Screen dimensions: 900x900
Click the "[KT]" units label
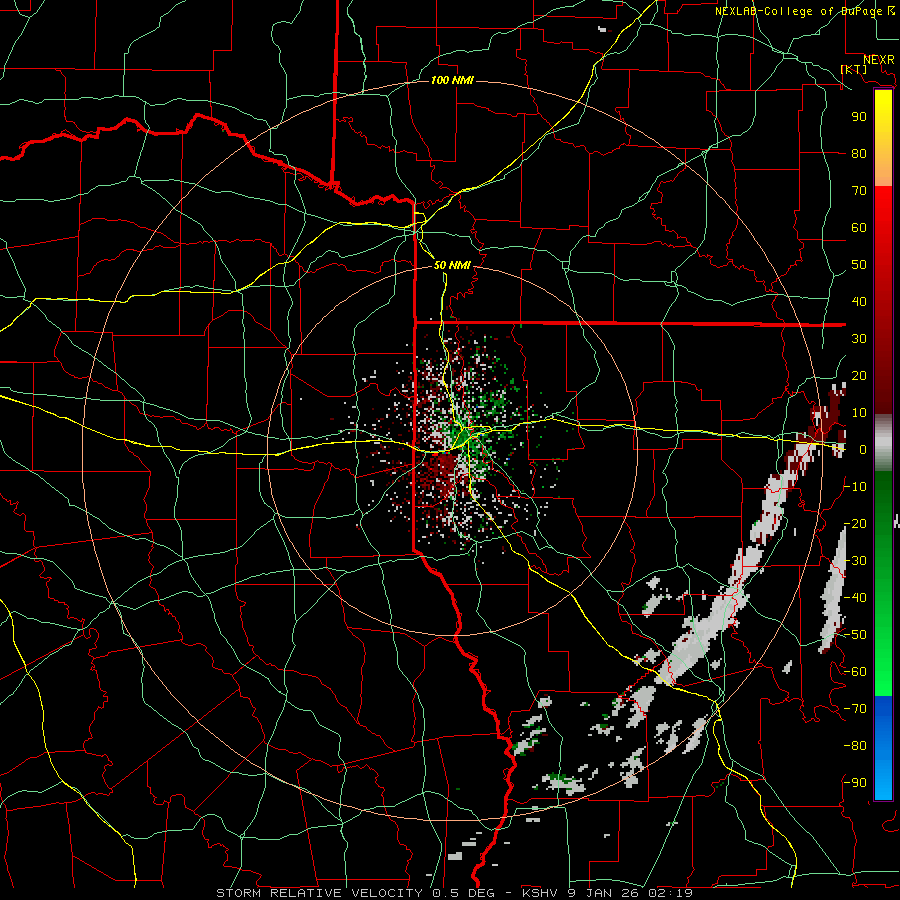point(854,69)
